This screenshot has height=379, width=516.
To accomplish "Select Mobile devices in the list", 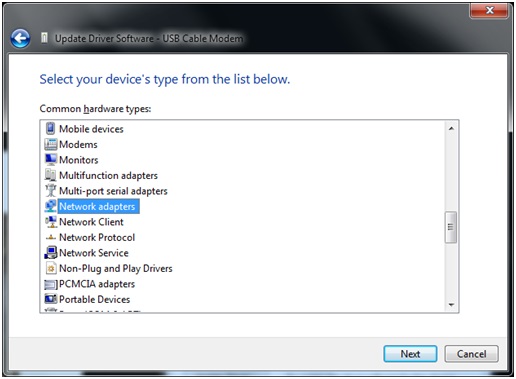I will [x=91, y=129].
